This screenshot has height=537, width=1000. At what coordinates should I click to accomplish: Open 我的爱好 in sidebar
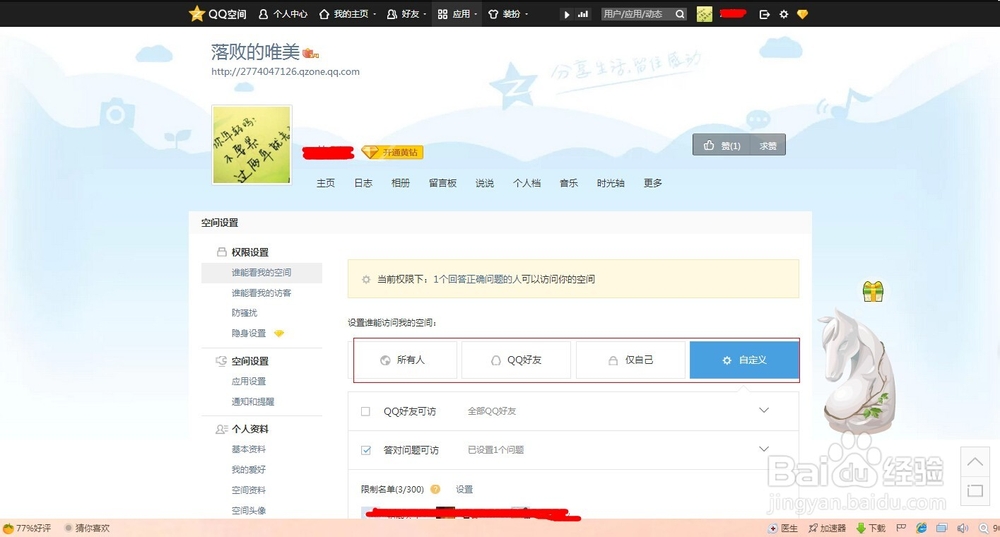point(249,469)
